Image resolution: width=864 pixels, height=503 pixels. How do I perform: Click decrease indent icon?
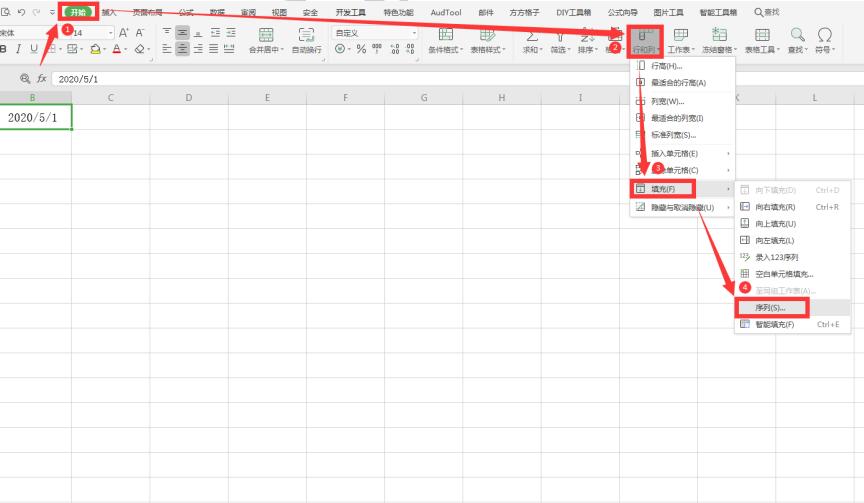coord(215,33)
